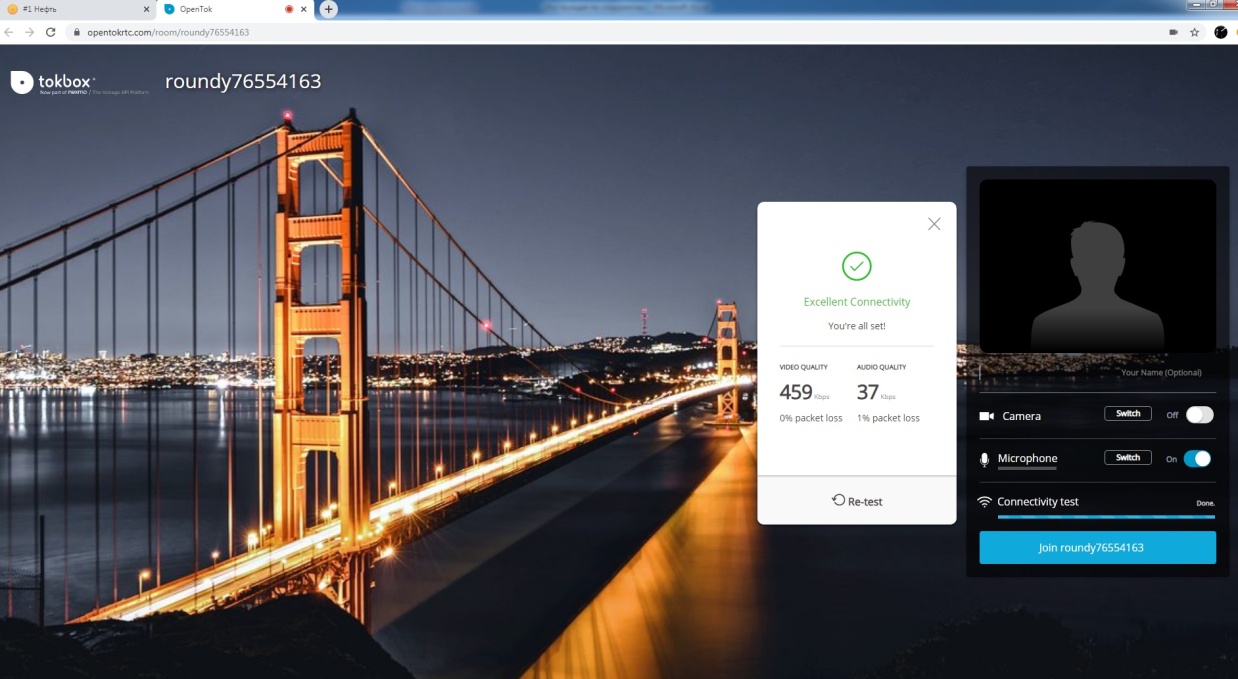Image resolution: width=1238 pixels, height=679 pixels.
Task: Click the Switch button for Camera
Action: coord(1128,414)
